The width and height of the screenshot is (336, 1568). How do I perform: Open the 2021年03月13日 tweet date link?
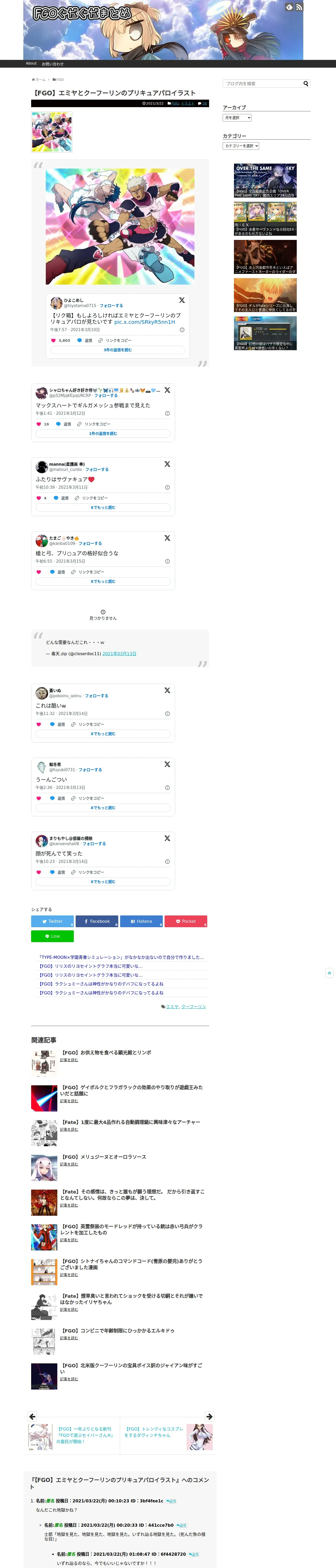tap(120, 654)
